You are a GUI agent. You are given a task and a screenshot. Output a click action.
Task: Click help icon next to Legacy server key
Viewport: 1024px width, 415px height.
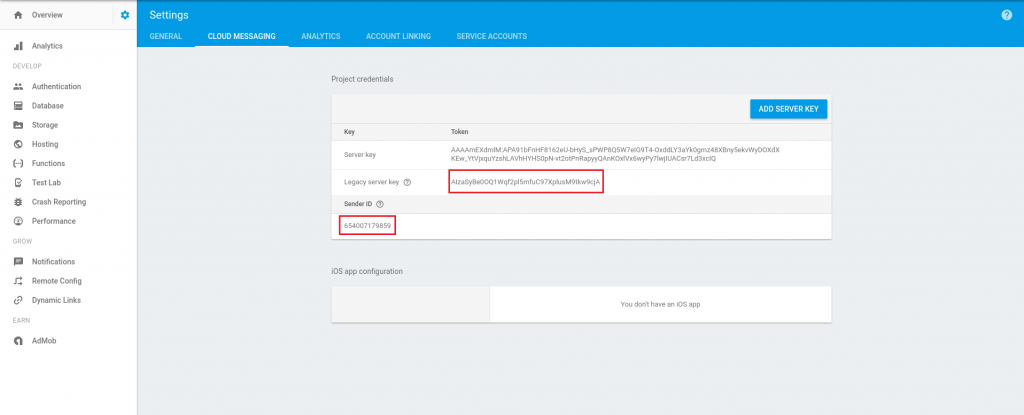407,182
